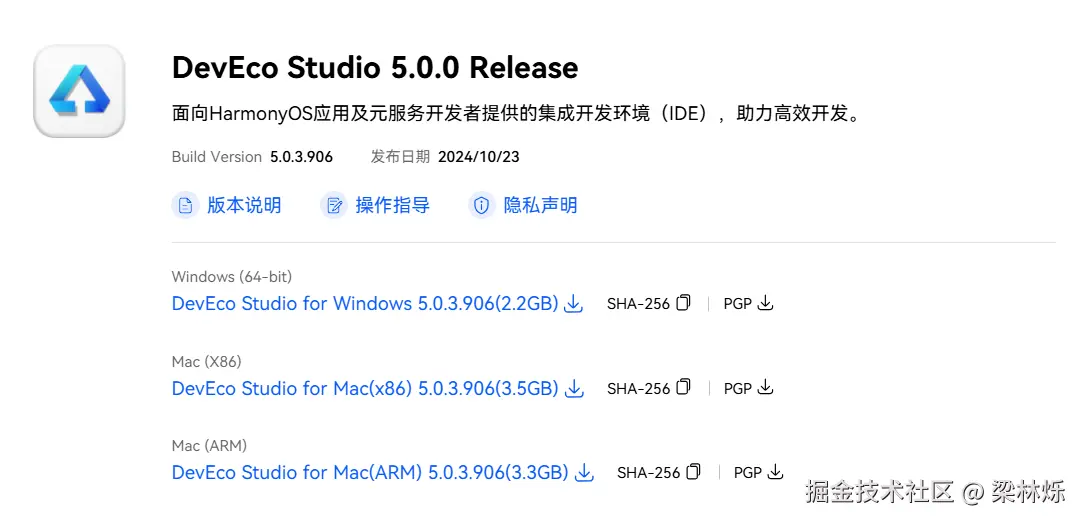Click download icon for Mac(ARM) installer
The width and height of the screenshot is (1082, 522).
coord(584,473)
